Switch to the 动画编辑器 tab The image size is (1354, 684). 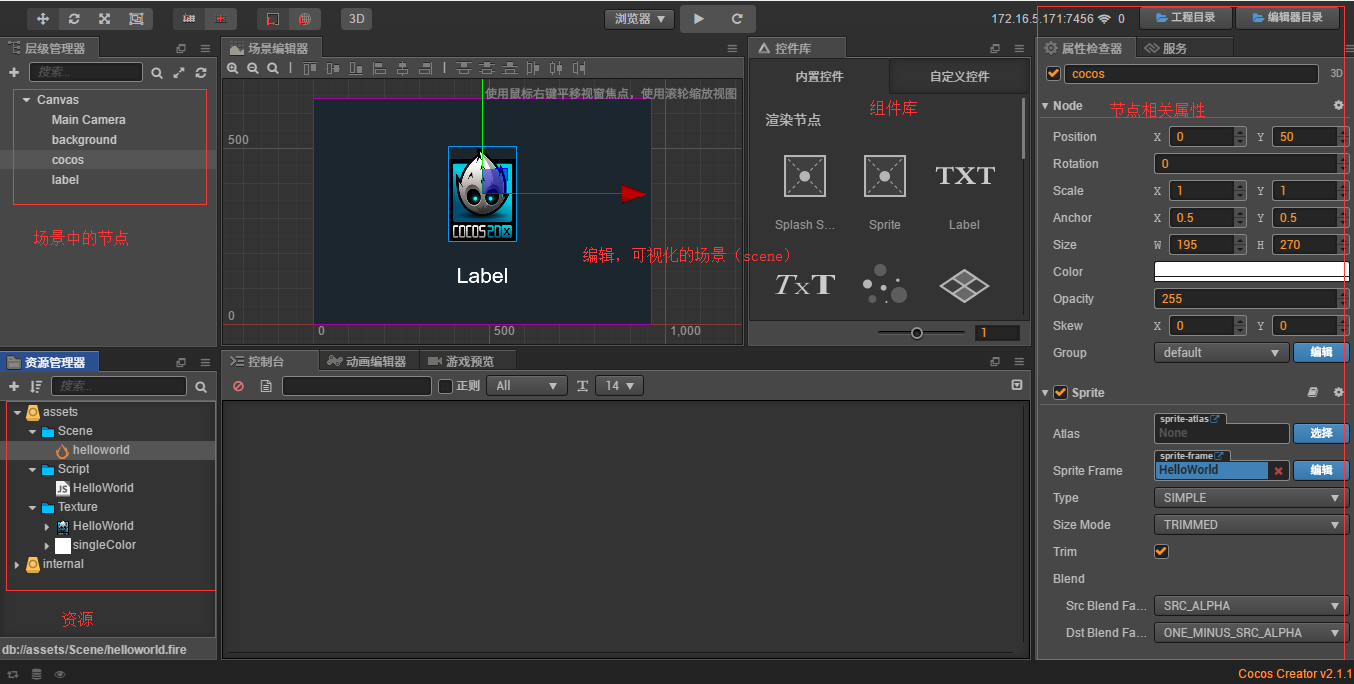click(x=366, y=361)
